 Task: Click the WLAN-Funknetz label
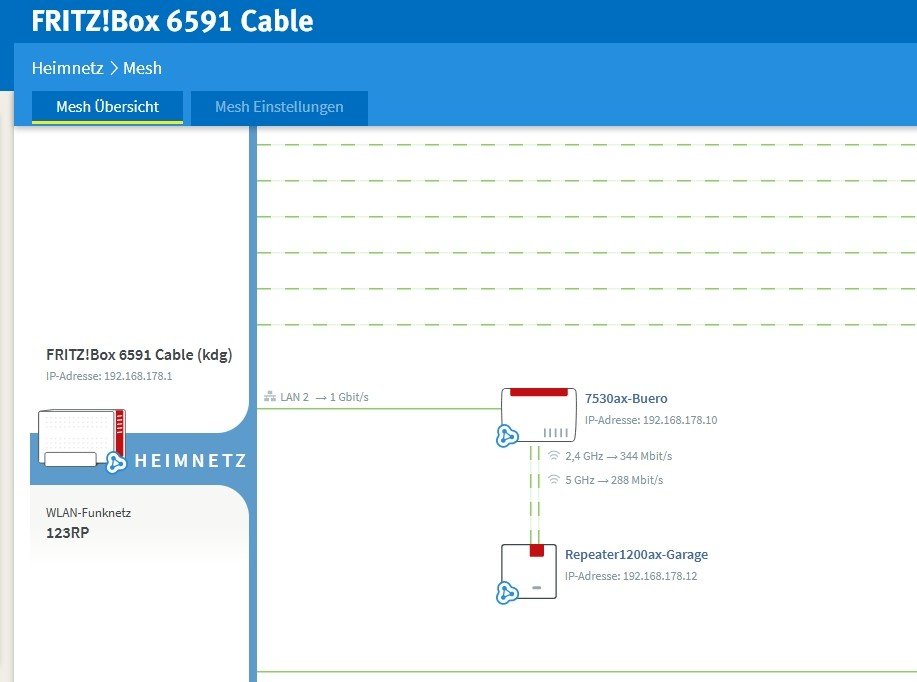(x=88, y=513)
